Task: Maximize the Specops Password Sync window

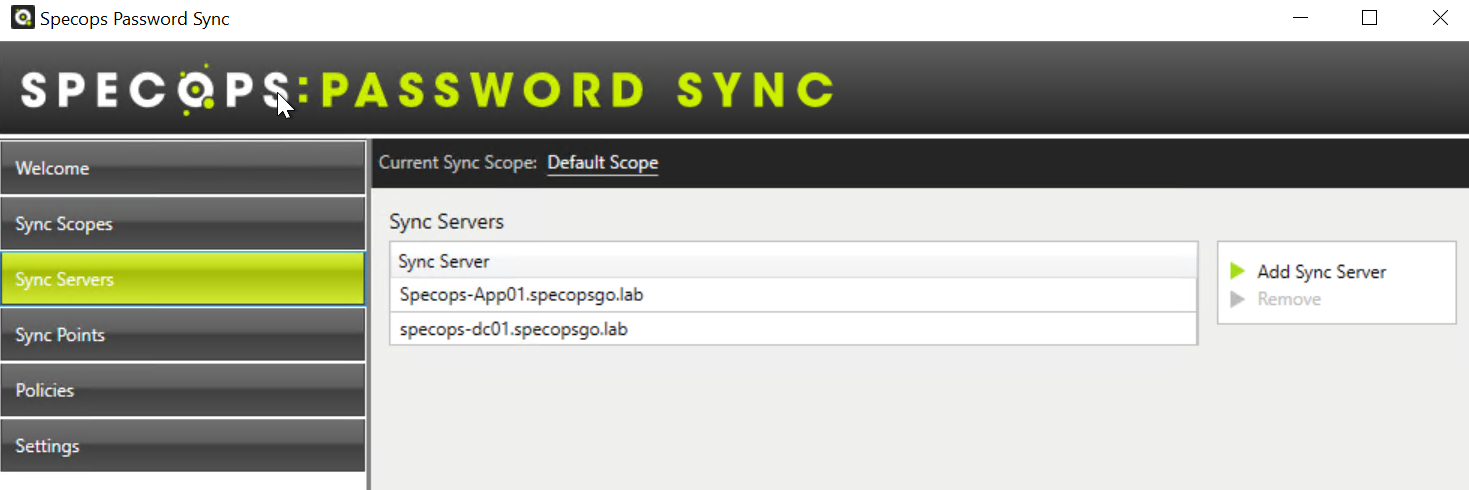Action: (x=1370, y=18)
